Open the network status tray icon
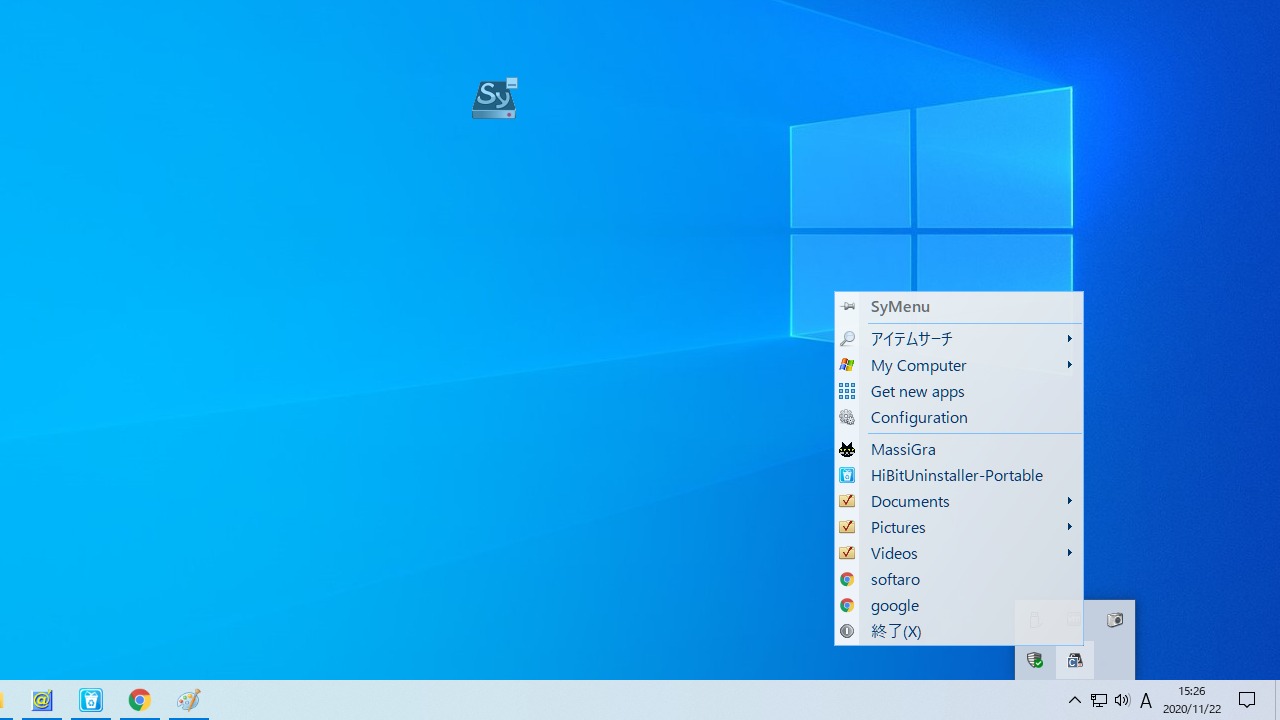1280x720 pixels. pyautogui.click(x=1098, y=700)
